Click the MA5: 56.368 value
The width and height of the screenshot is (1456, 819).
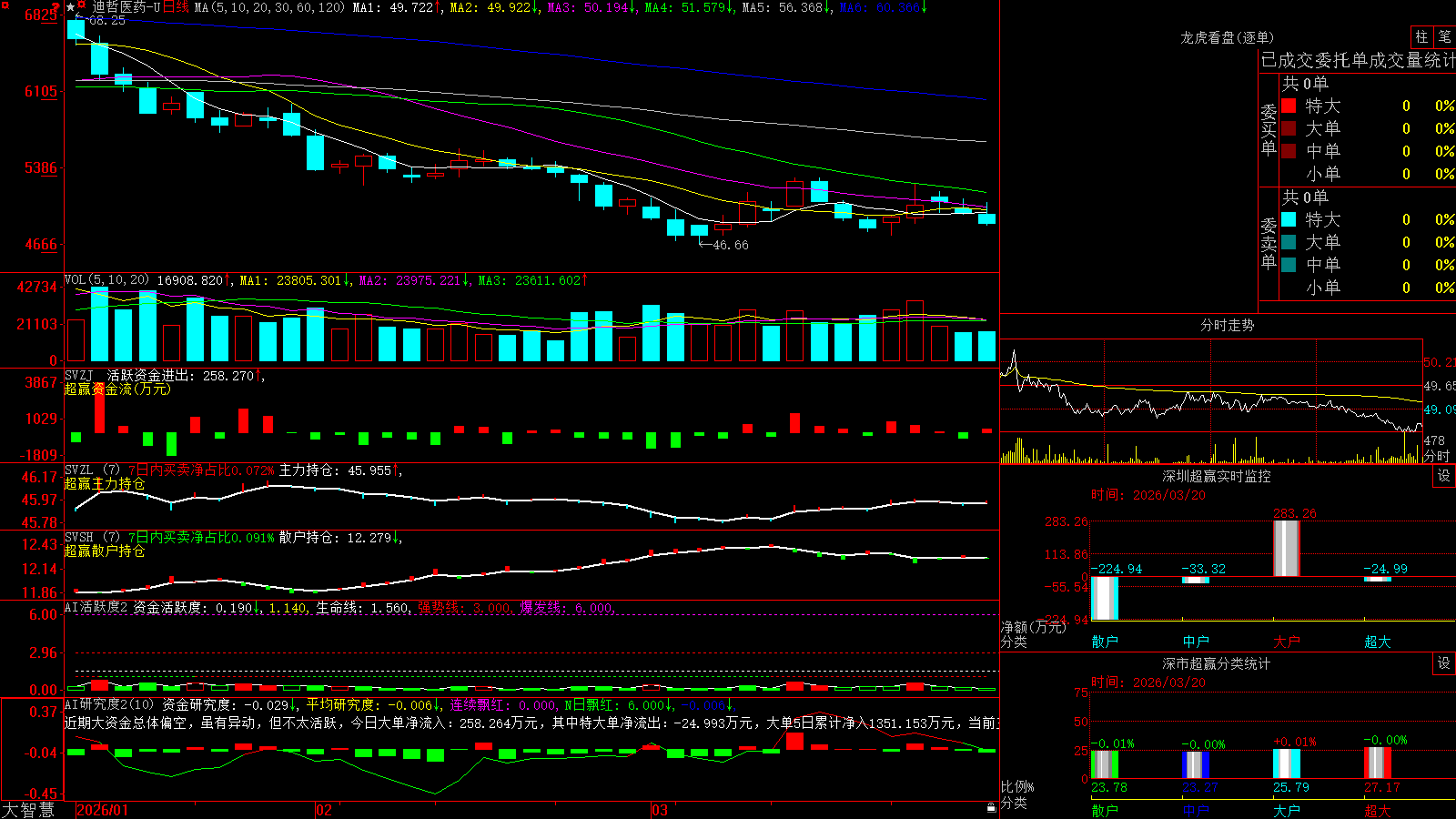click(783, 7)
